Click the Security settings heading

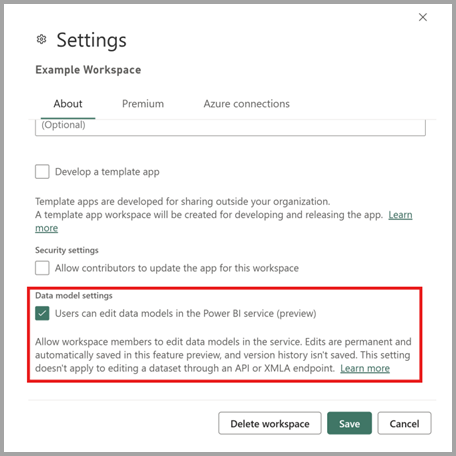(x=67, y=250)
